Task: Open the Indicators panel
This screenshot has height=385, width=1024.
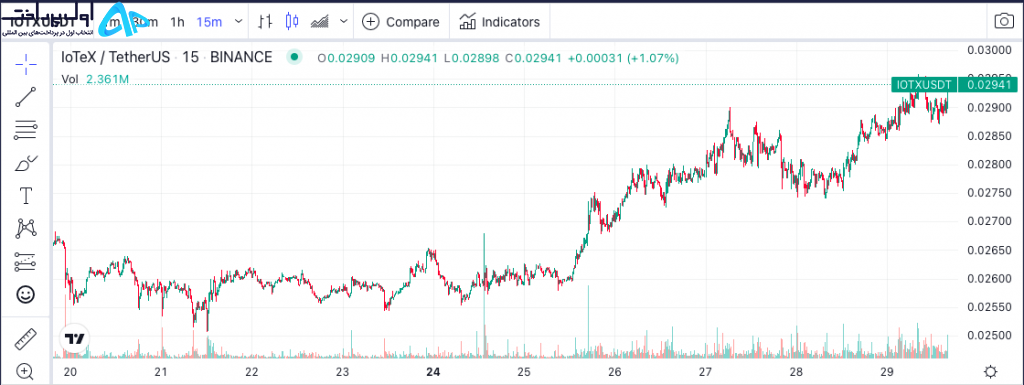Action: pyautogui.click(x=500, y=22)
